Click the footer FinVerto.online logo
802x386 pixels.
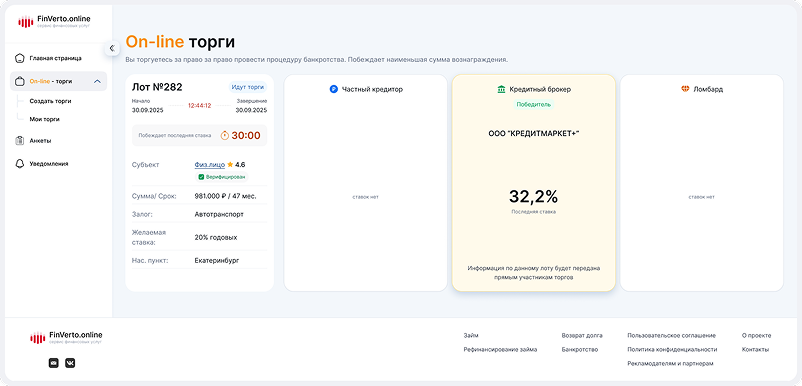pyautogui.click(x=66, y=337)
